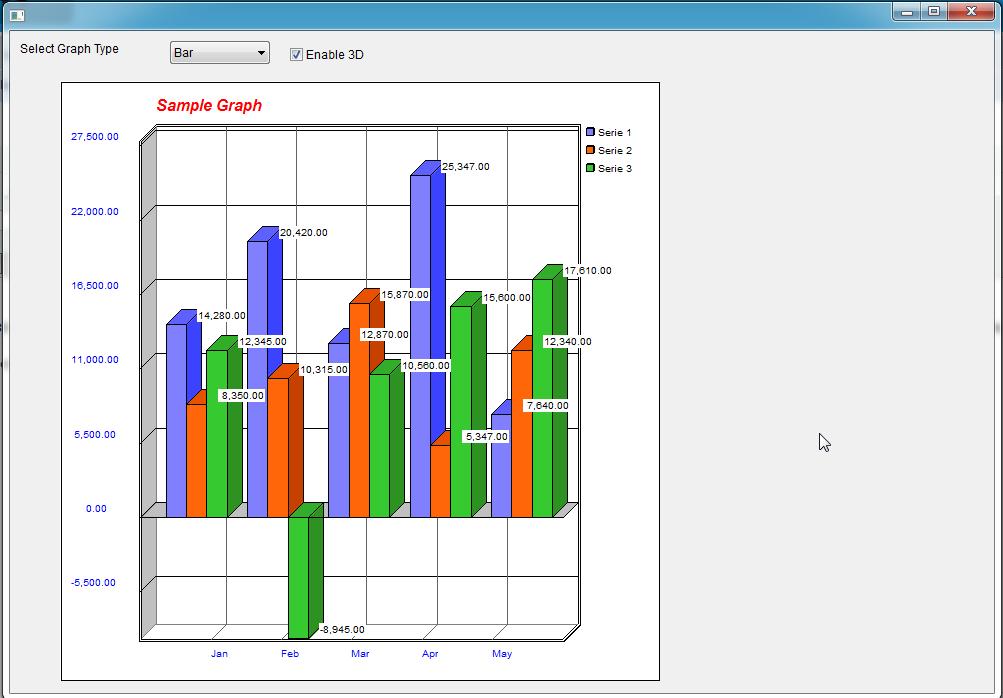Click the 27,500.00 y-axis label
1003x698 pixels.
pyautogui.click(x=95, y=137)
